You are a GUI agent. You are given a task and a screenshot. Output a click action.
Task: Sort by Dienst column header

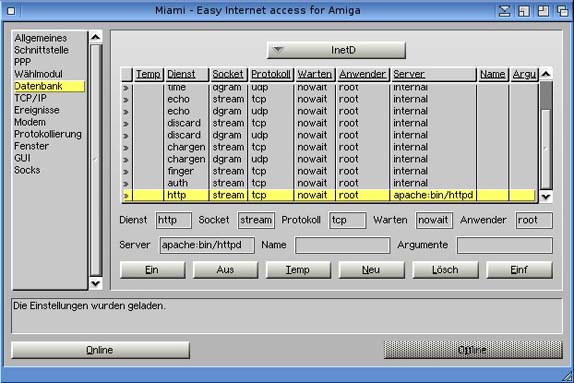pyautogui.click(x=187, y=74)
